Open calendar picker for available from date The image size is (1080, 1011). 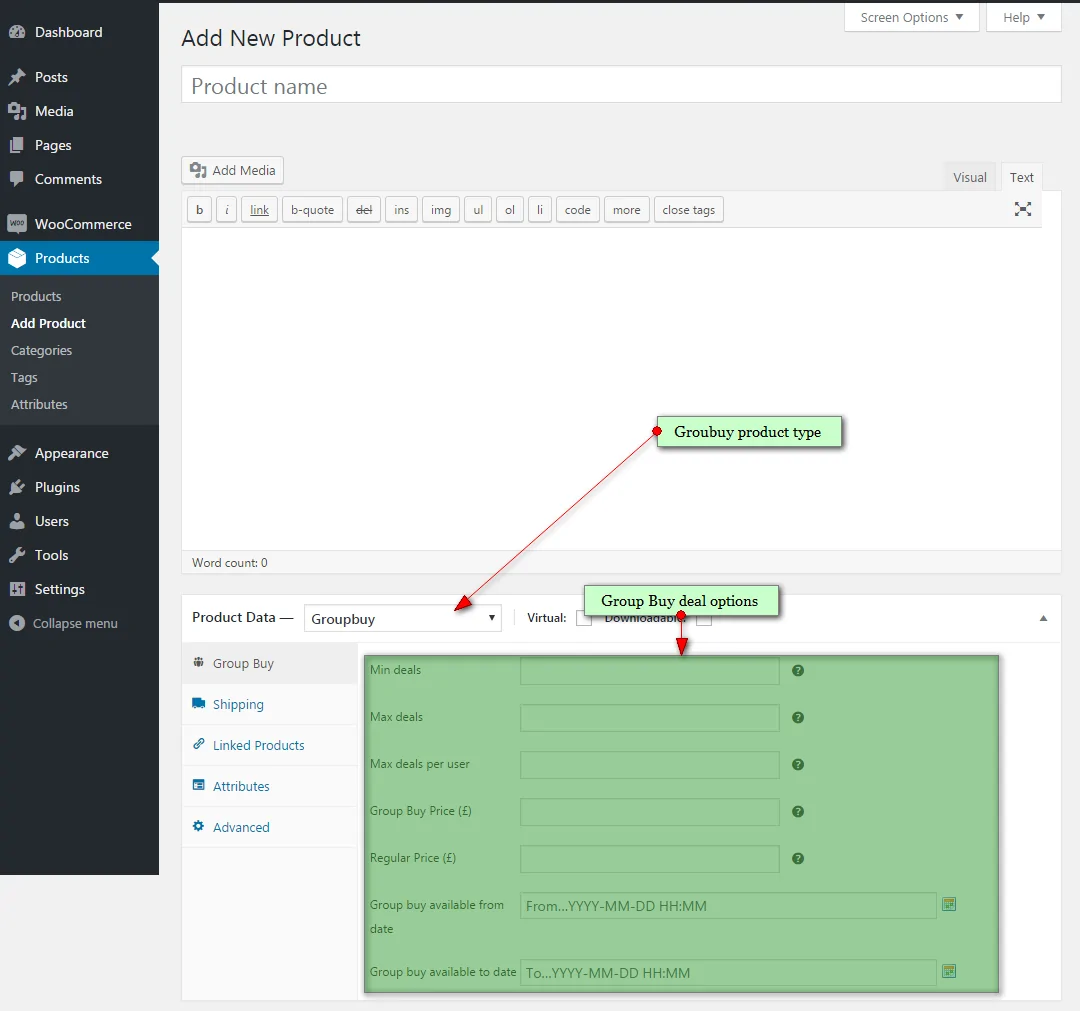[x=949, y=905]
